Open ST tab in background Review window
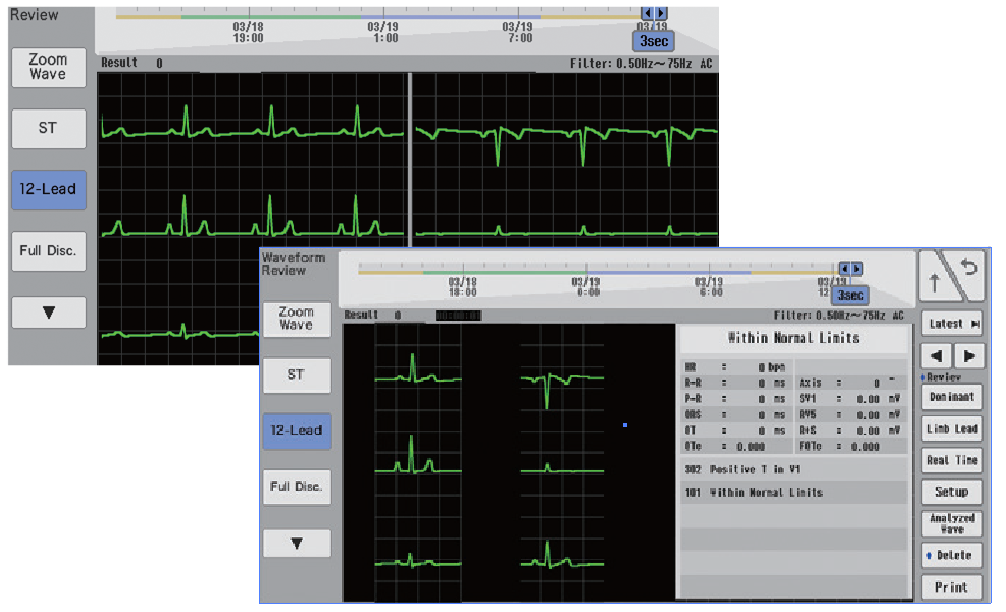 48,128
